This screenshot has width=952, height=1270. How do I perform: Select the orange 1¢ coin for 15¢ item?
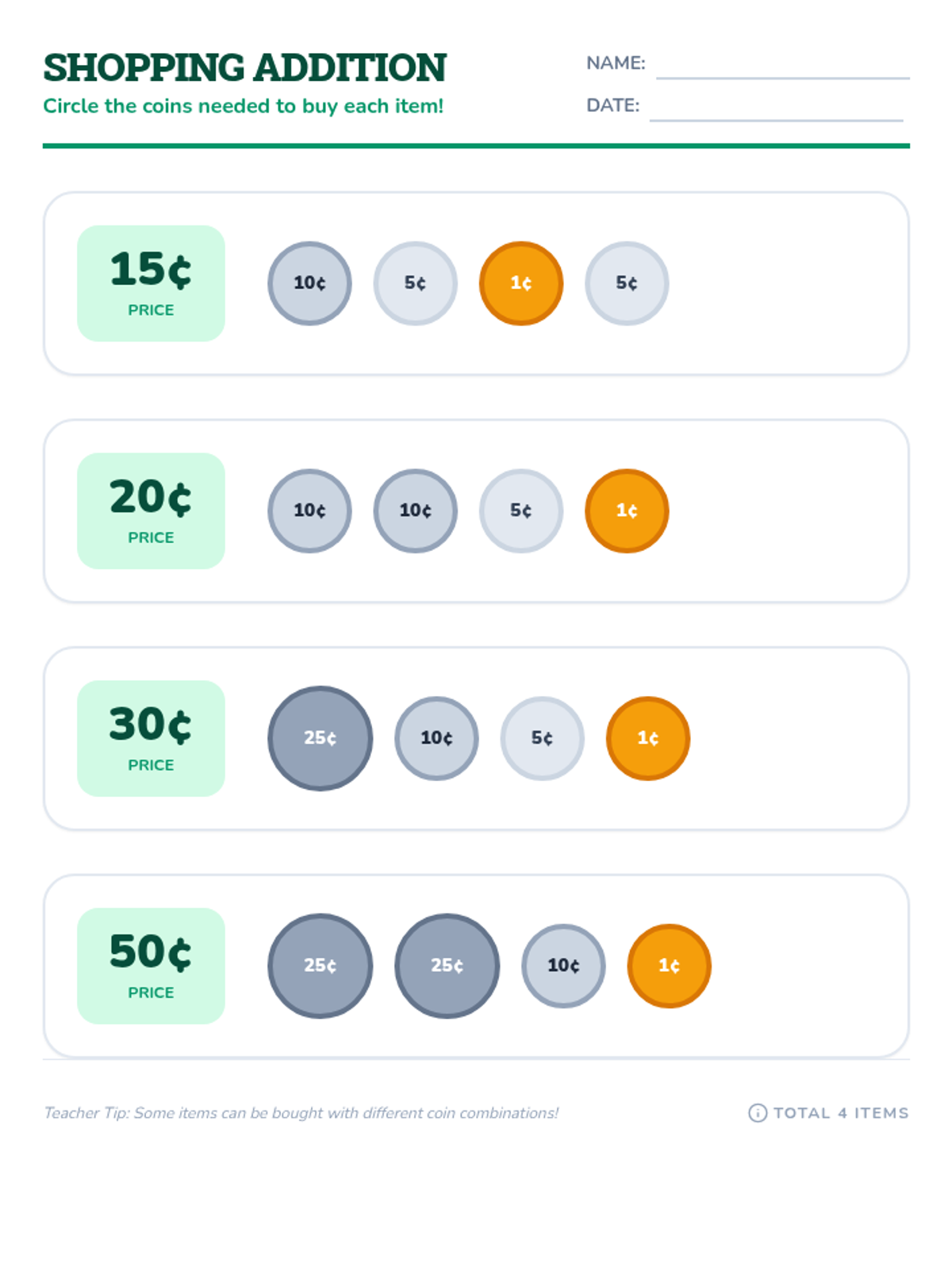[521, 283]
